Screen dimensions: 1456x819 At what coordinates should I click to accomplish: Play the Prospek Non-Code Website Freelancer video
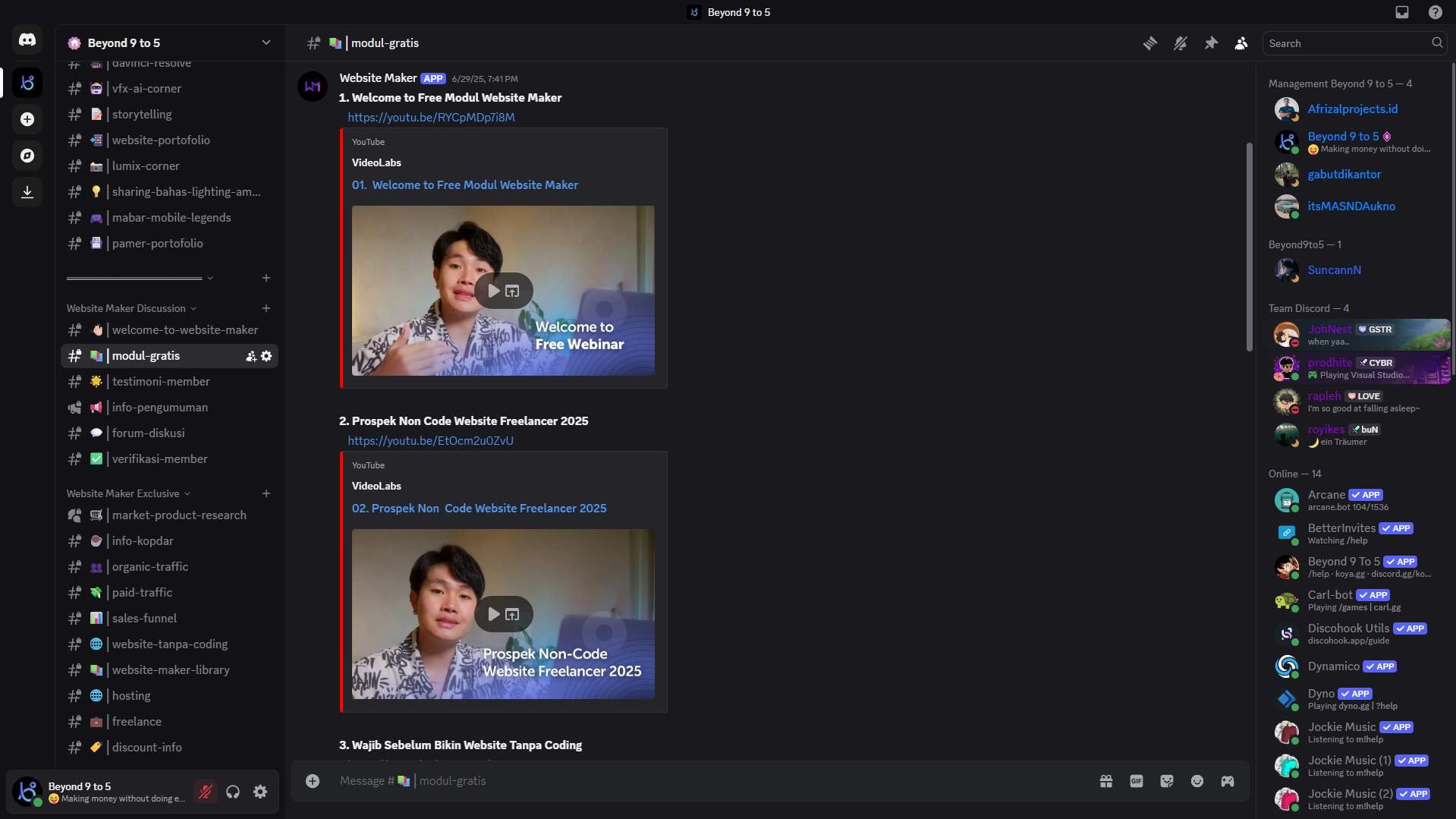click(x=494, y=614)
